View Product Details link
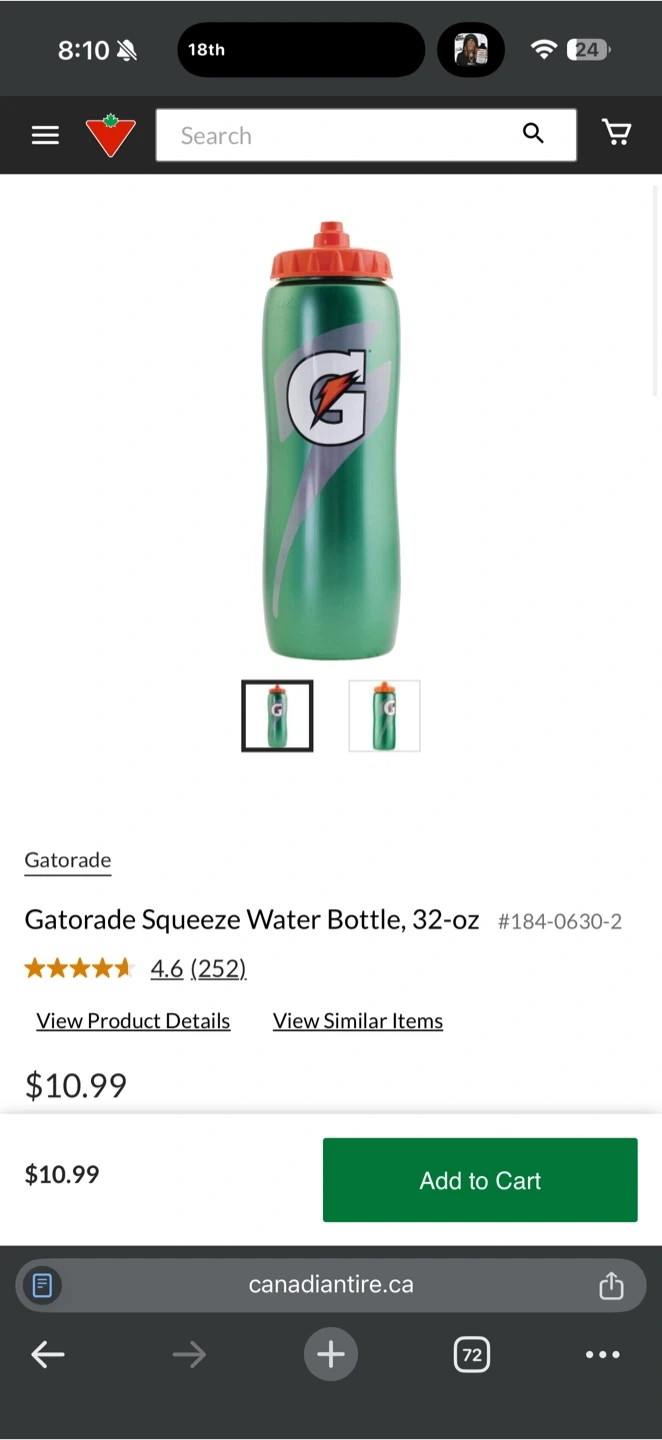662x1440 pixels. tap(133, 1021)
